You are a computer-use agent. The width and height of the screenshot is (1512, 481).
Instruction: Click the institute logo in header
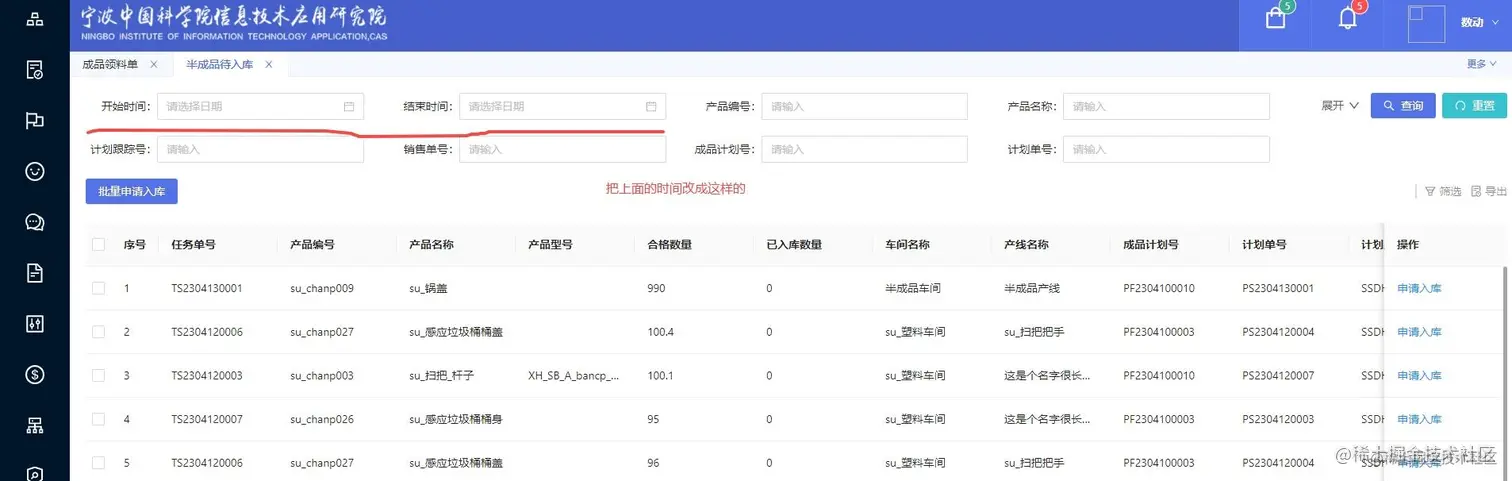[x=234, y=23]
